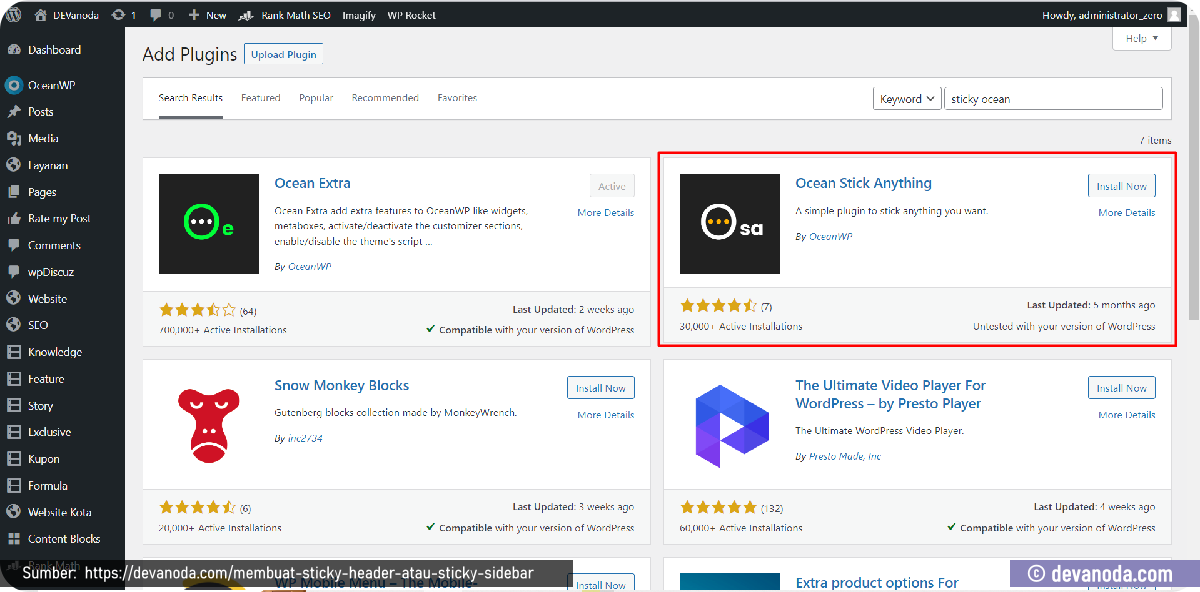Click the Rate my Post thumbs-up icon
The width and height of the screenshot is (1200, 592).
click(14, 218)
